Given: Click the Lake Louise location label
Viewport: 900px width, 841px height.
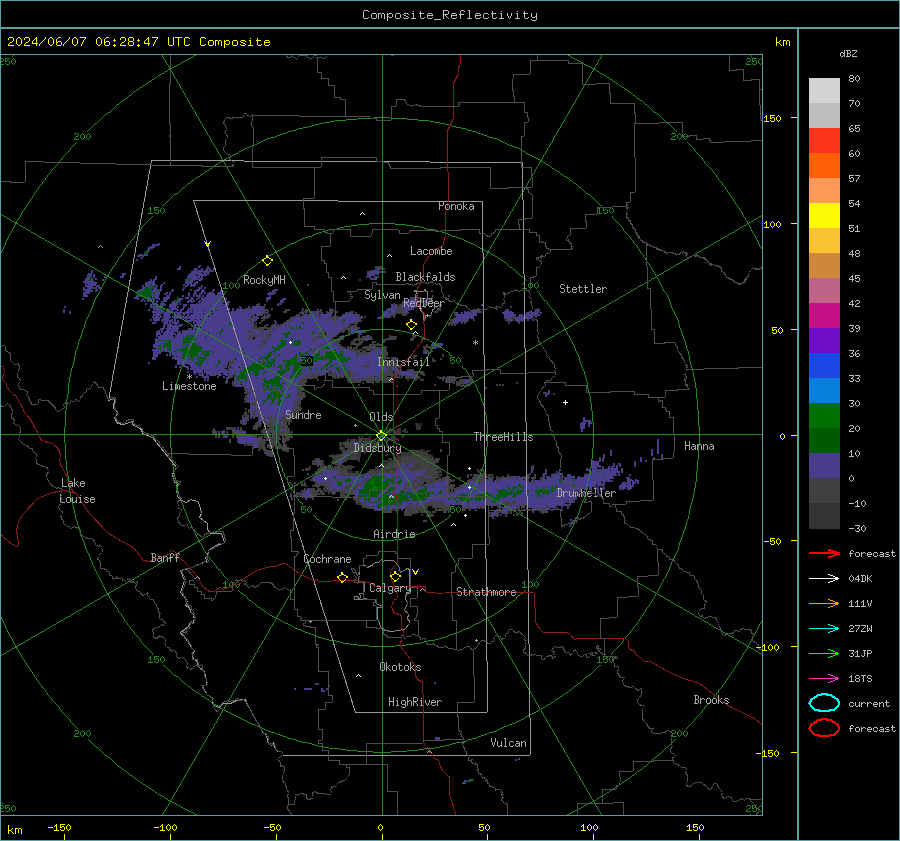Looking at the screenshot, I should tap(77, 491).
